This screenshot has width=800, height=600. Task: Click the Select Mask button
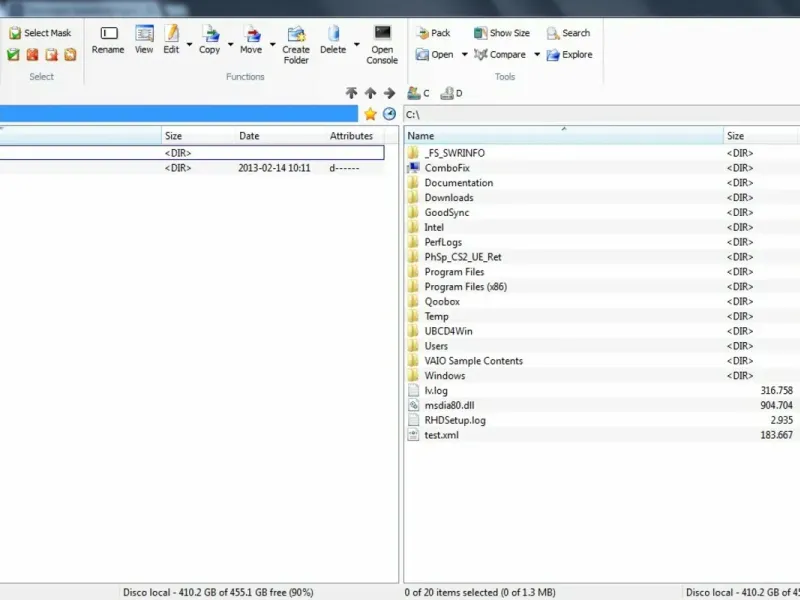(40, 33)
